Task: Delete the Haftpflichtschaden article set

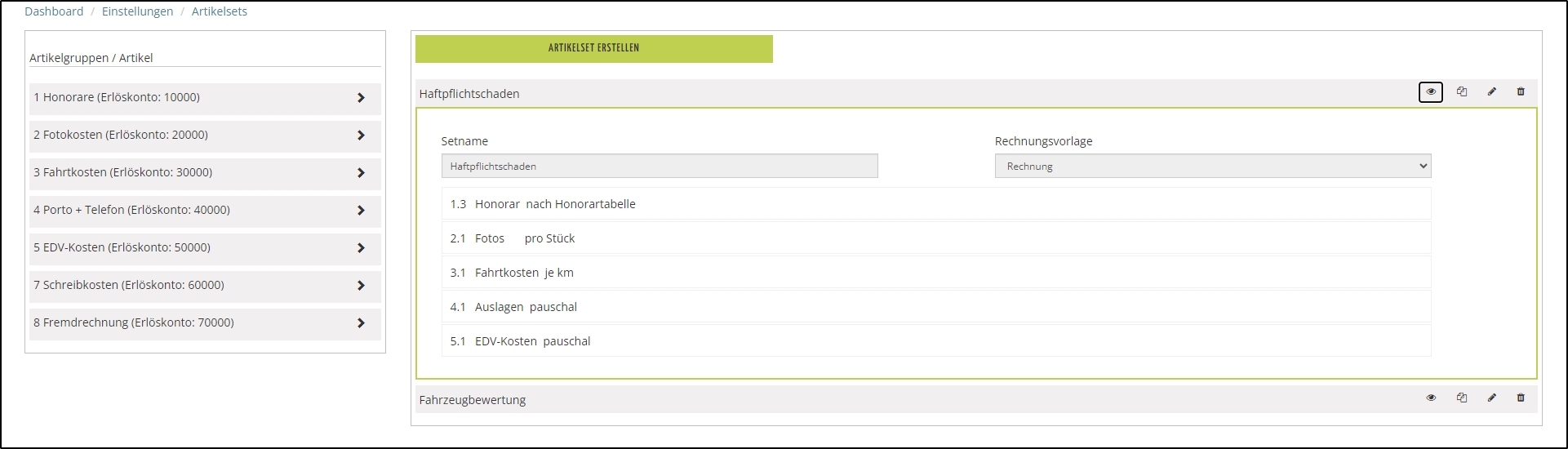Action: click(x=1521, y=92)
